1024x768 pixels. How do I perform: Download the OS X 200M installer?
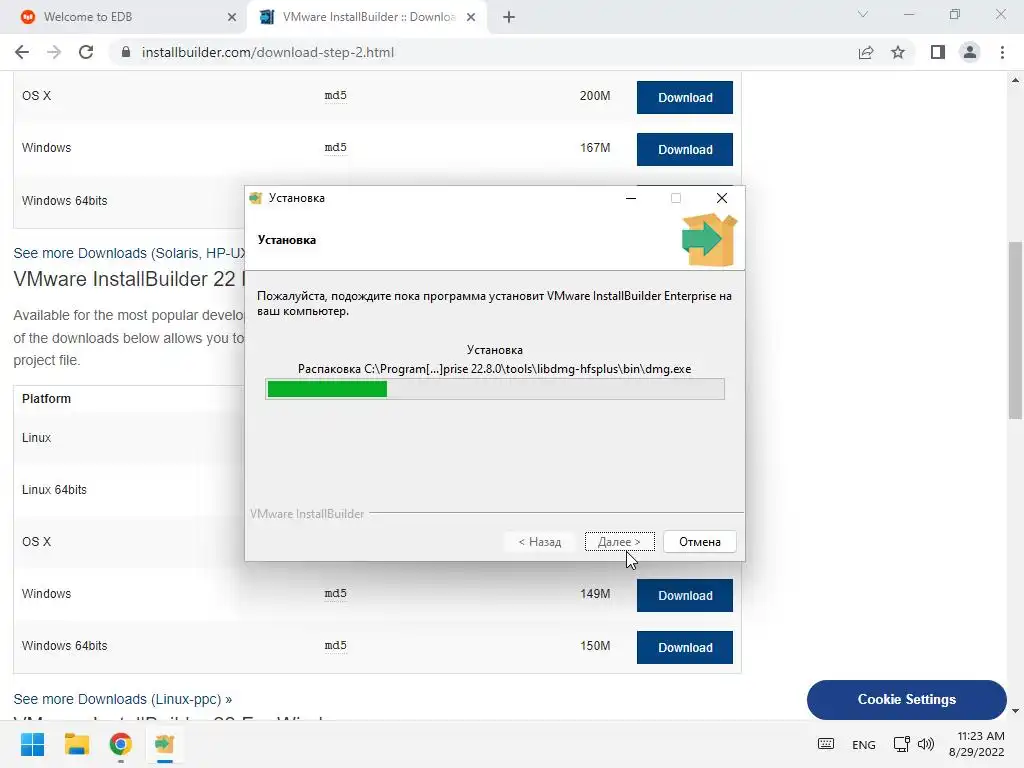pos(684,97)
